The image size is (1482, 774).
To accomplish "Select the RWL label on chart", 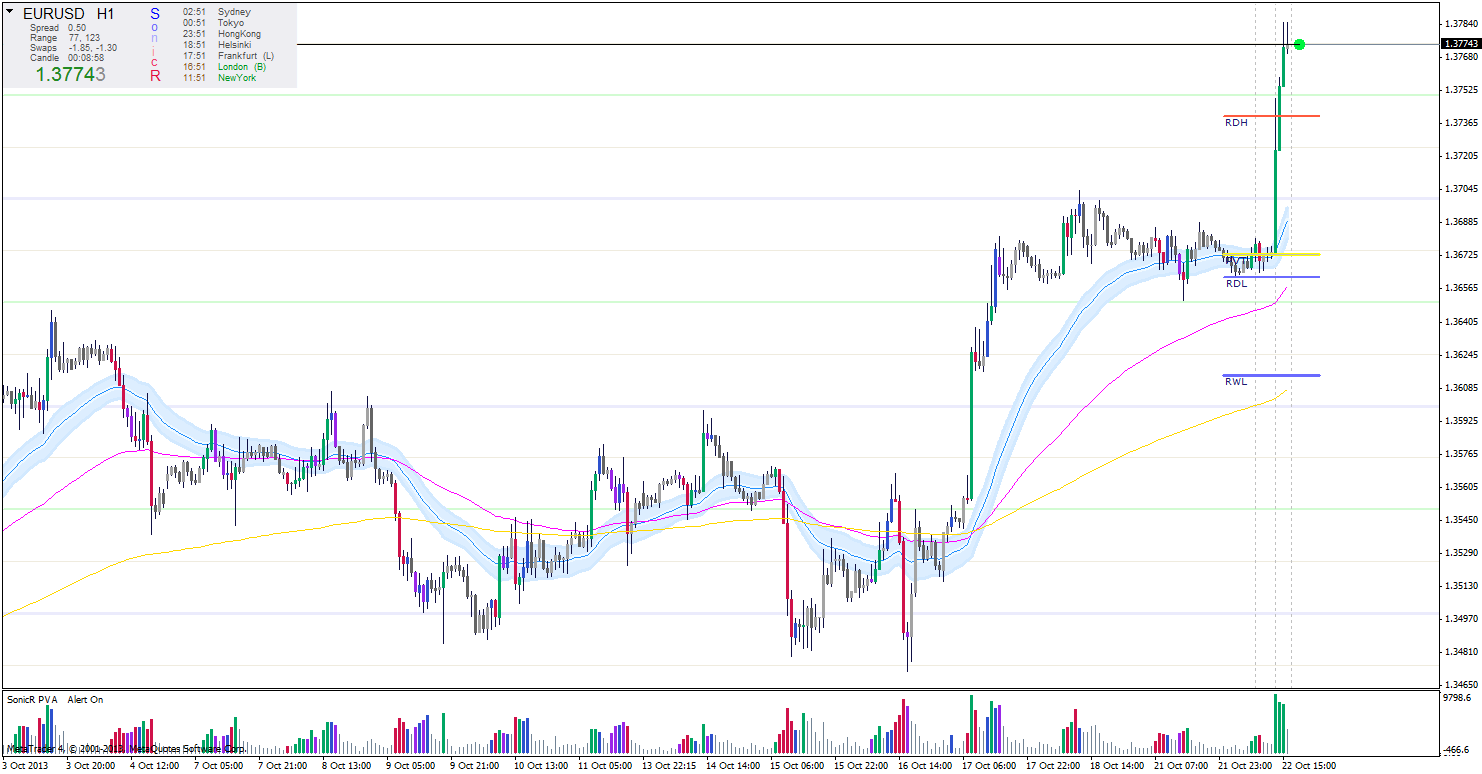I will point(1236,382).
